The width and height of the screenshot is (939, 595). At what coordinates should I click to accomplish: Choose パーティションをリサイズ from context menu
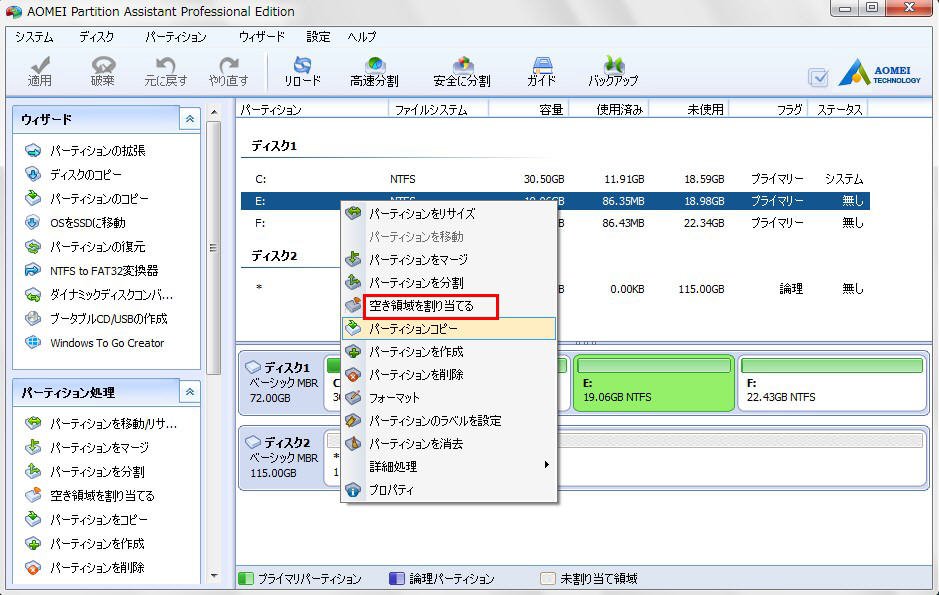click(449, 214)
